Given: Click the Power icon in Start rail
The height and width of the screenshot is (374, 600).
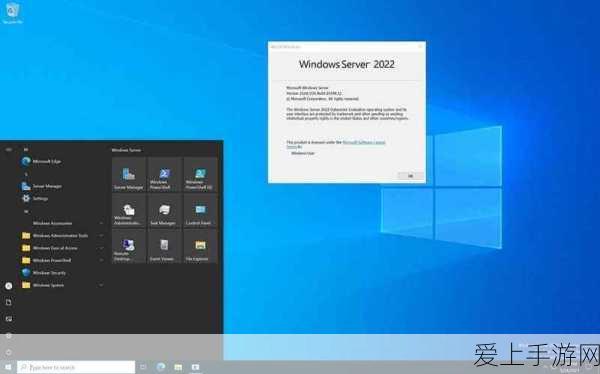Looking at the screenshot, I should point(8,352).
